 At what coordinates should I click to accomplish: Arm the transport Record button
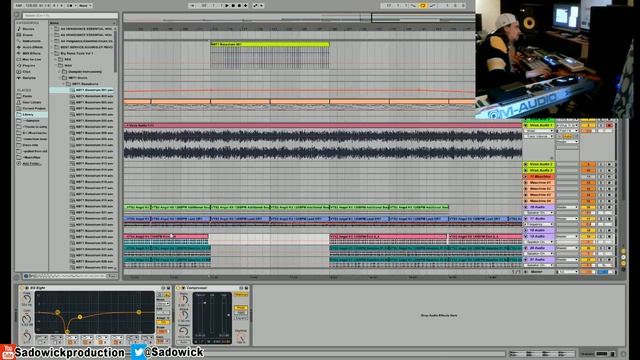[x=239, y=6]
